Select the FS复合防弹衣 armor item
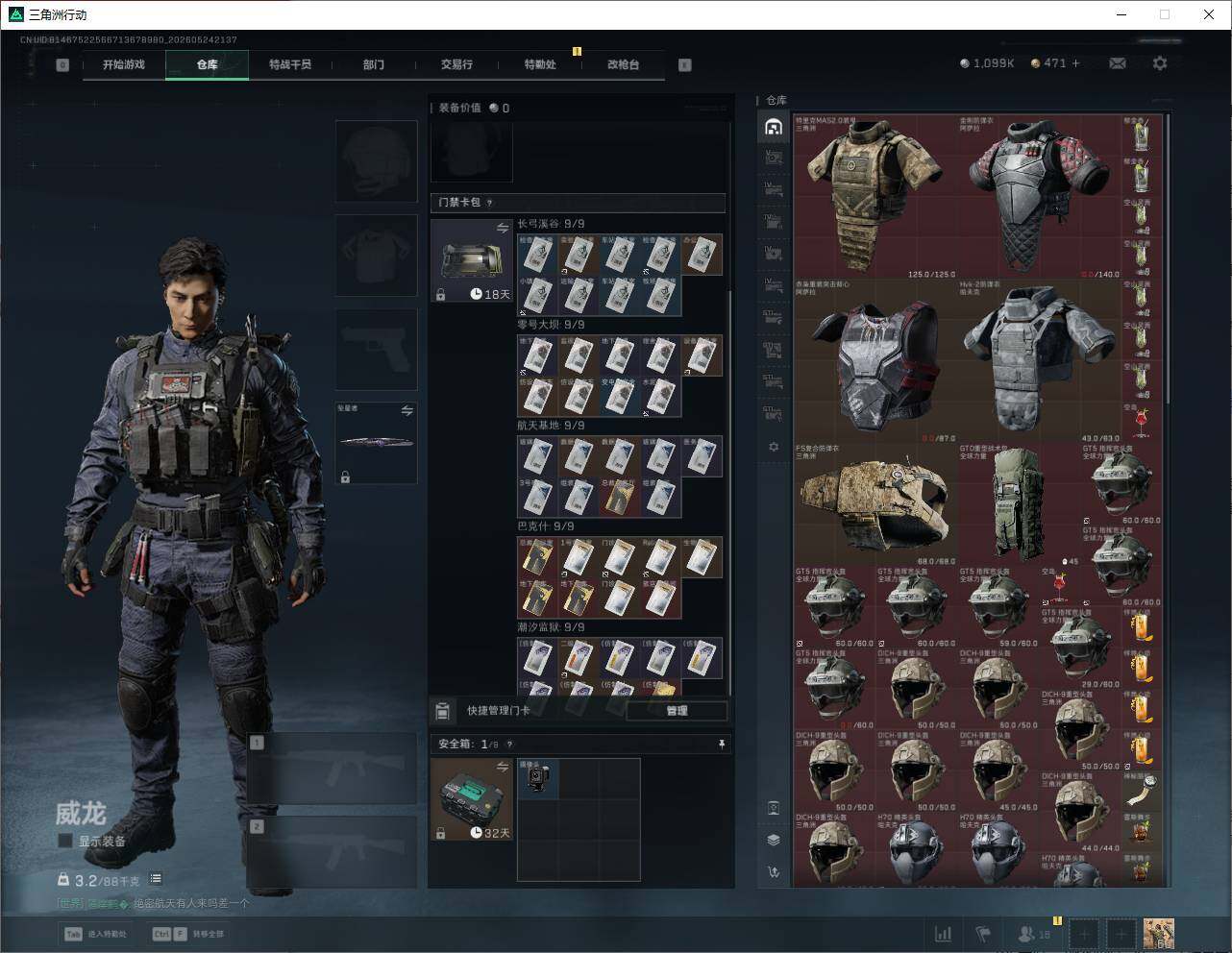The width and height of the screenshot is (1232, 953). point(875,504)
